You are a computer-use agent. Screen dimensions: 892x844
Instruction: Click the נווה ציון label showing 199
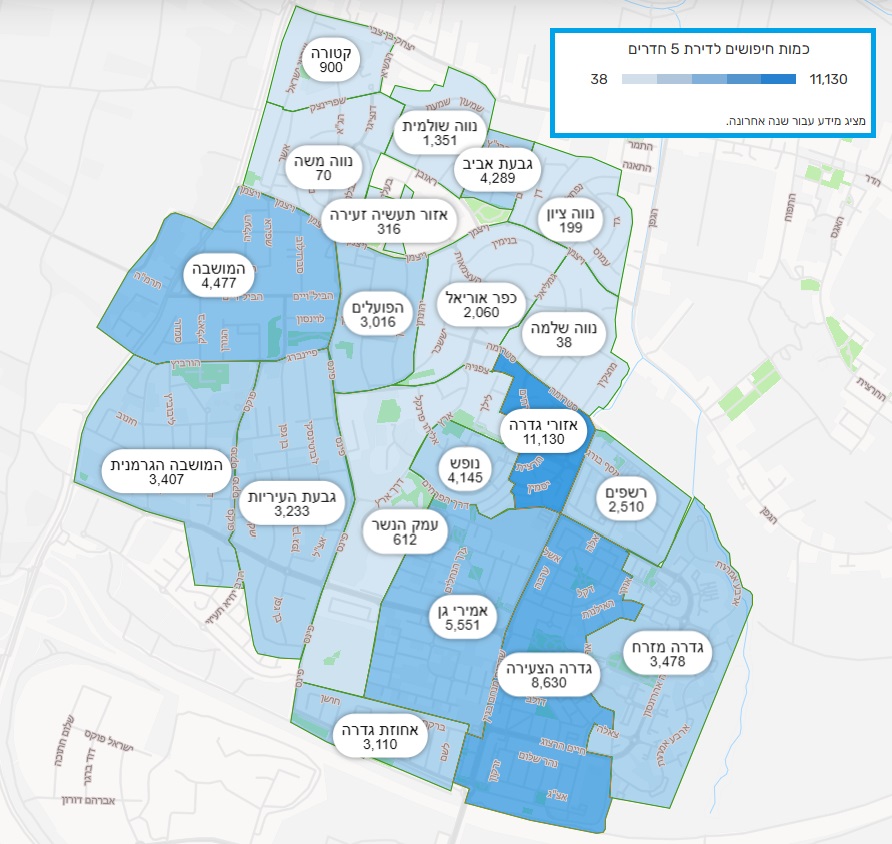point(571,221)
